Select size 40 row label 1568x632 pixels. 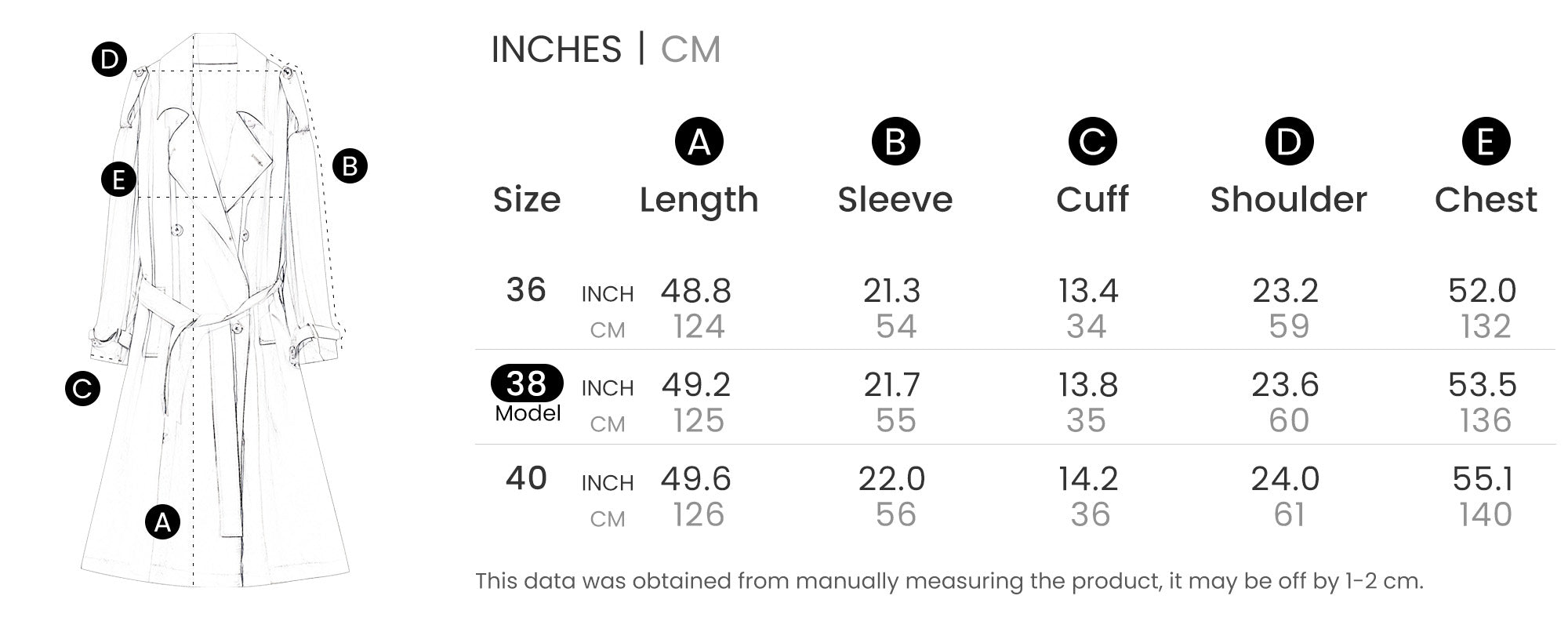(526, 478)
